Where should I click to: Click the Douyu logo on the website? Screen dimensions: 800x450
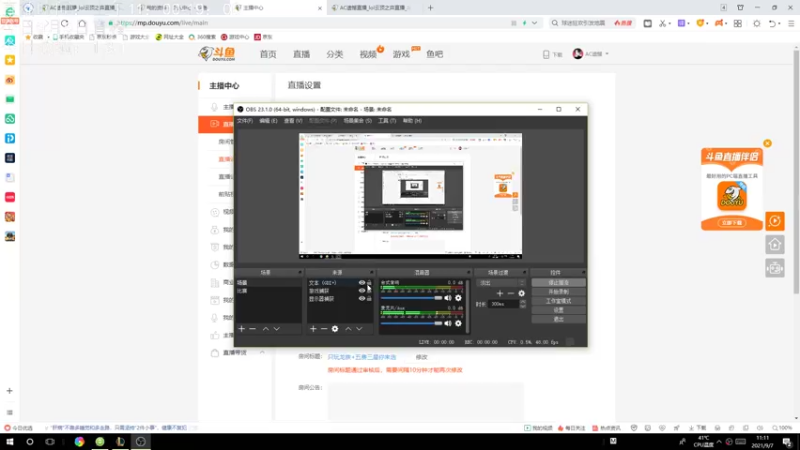point(217,54)
